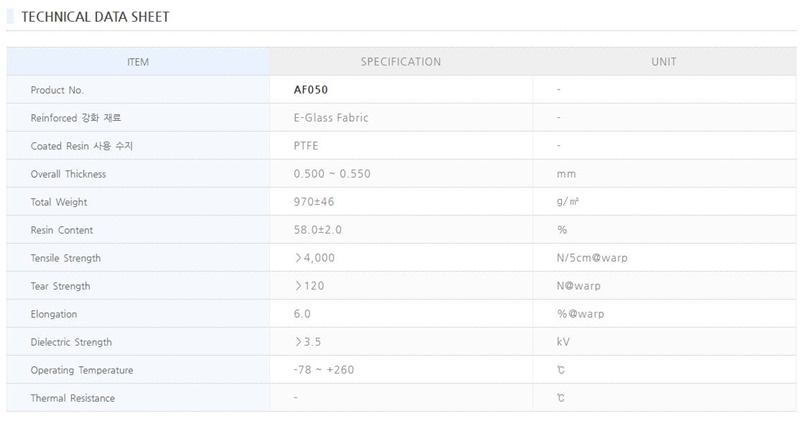
Task: Select the Product No. row label
Action: point(57,90)
